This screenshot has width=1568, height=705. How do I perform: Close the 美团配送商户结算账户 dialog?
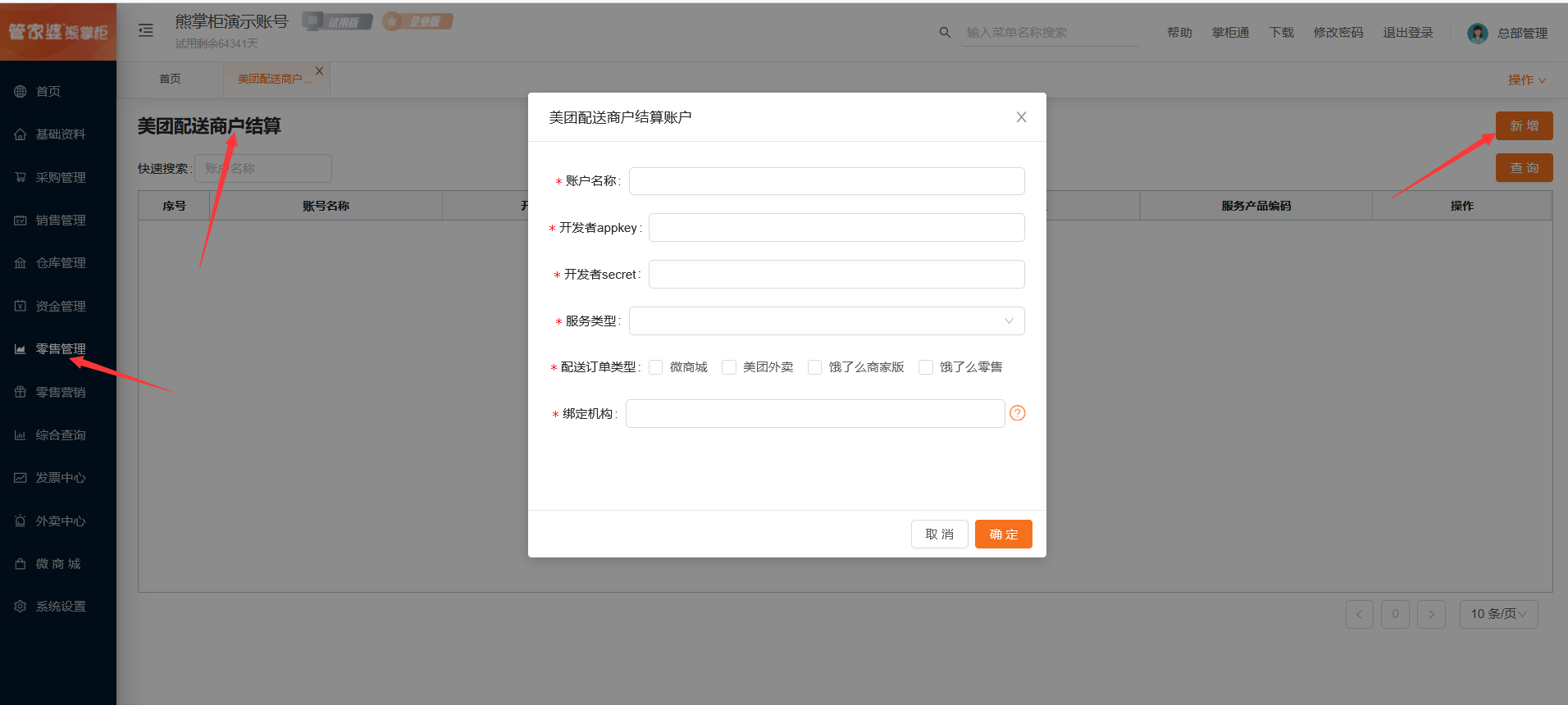tap(1021, 117)
